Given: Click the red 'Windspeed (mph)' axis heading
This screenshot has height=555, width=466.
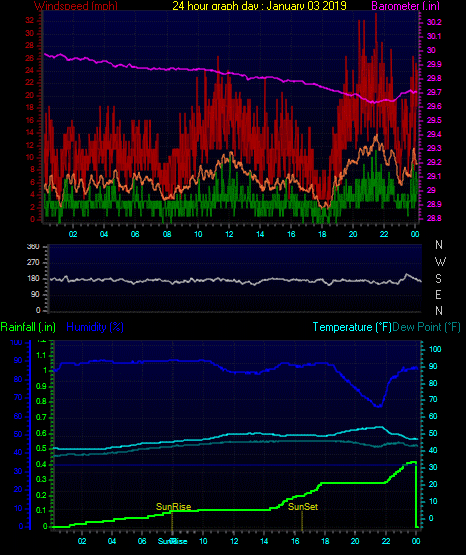Looking at the screenshot, I should [x=76, y=6].
